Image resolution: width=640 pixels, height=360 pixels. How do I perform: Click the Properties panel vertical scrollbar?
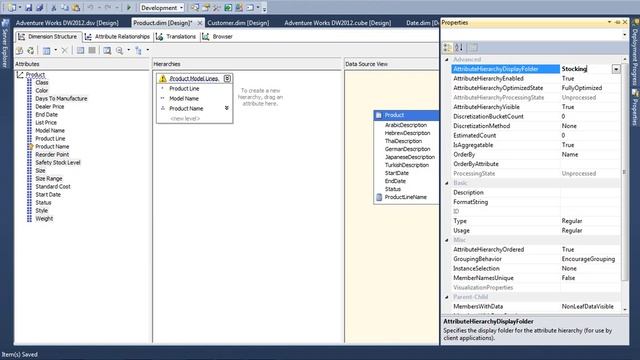[624, 171]
